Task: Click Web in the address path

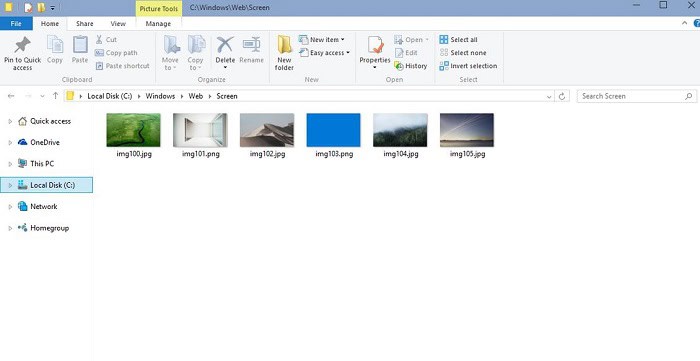Action: pos(196,96)
